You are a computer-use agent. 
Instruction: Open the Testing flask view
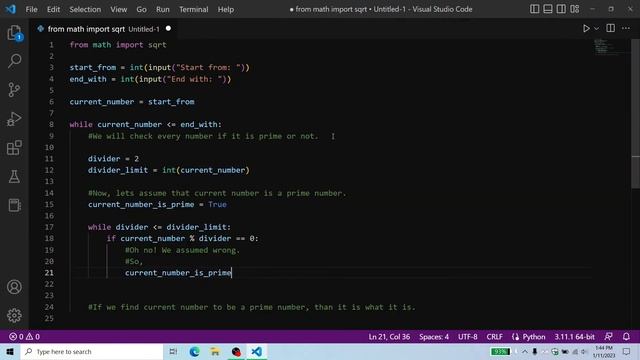click(x=14, y=176)
